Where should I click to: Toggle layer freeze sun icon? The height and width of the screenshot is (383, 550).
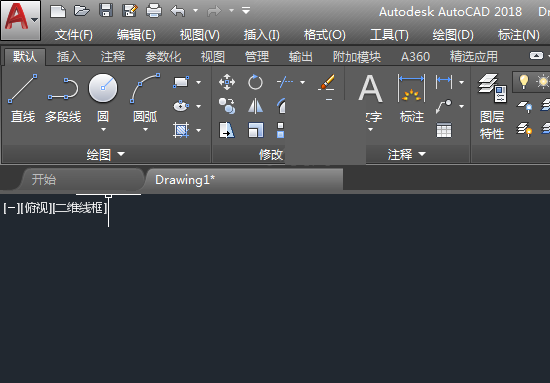tap(543, 82)
